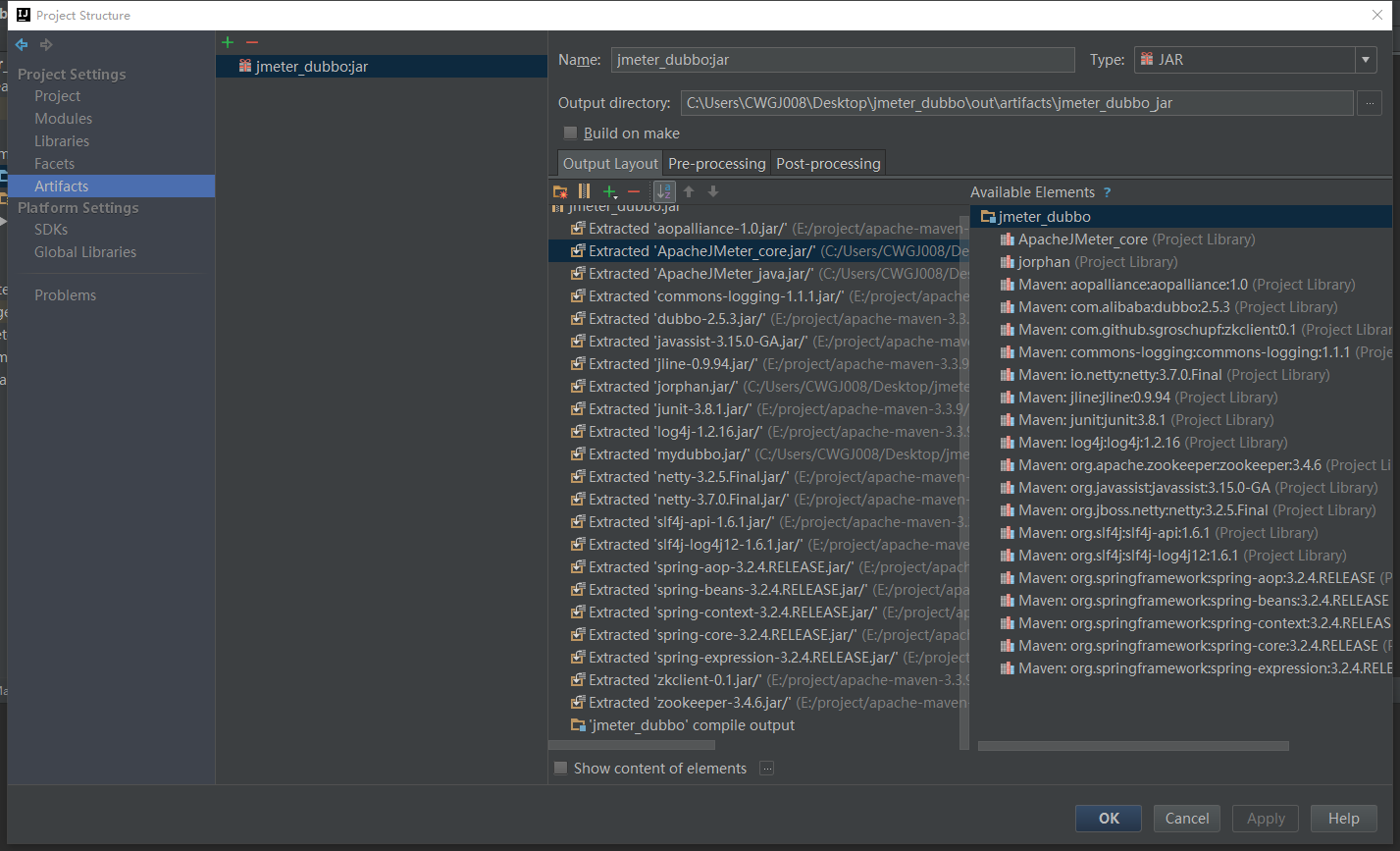Screen dimensions: 1400x851
Task: Click the OK button
Action: pyautogui.click(x=1109, y=819)
